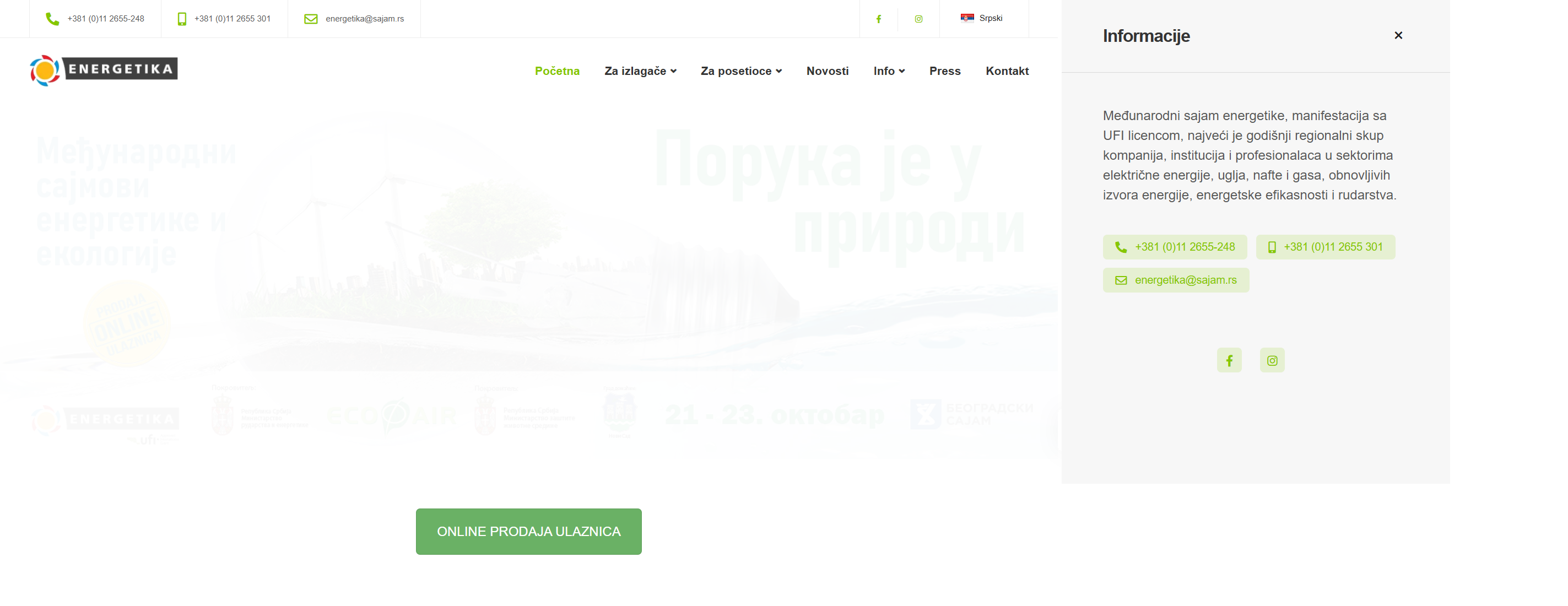Screen dimensions: 1568x606
Task: Click the mobile phone icon in header
Action: click(x=181, y=19)
